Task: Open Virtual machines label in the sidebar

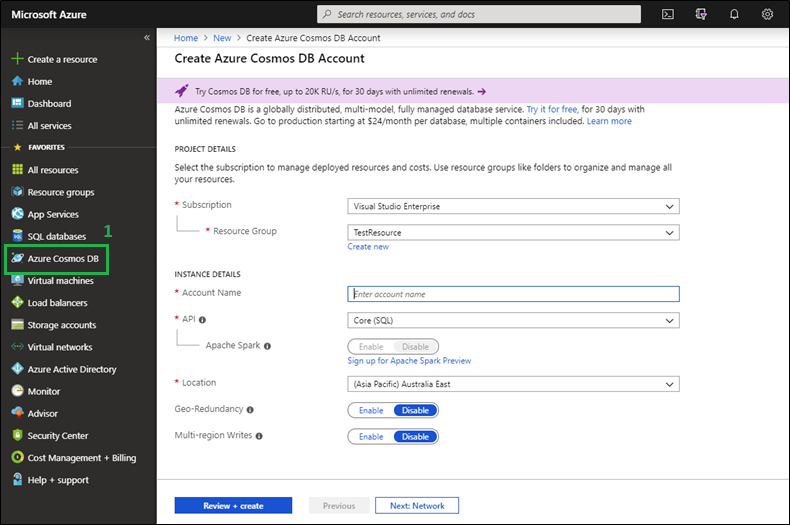Action: [60, 281]
